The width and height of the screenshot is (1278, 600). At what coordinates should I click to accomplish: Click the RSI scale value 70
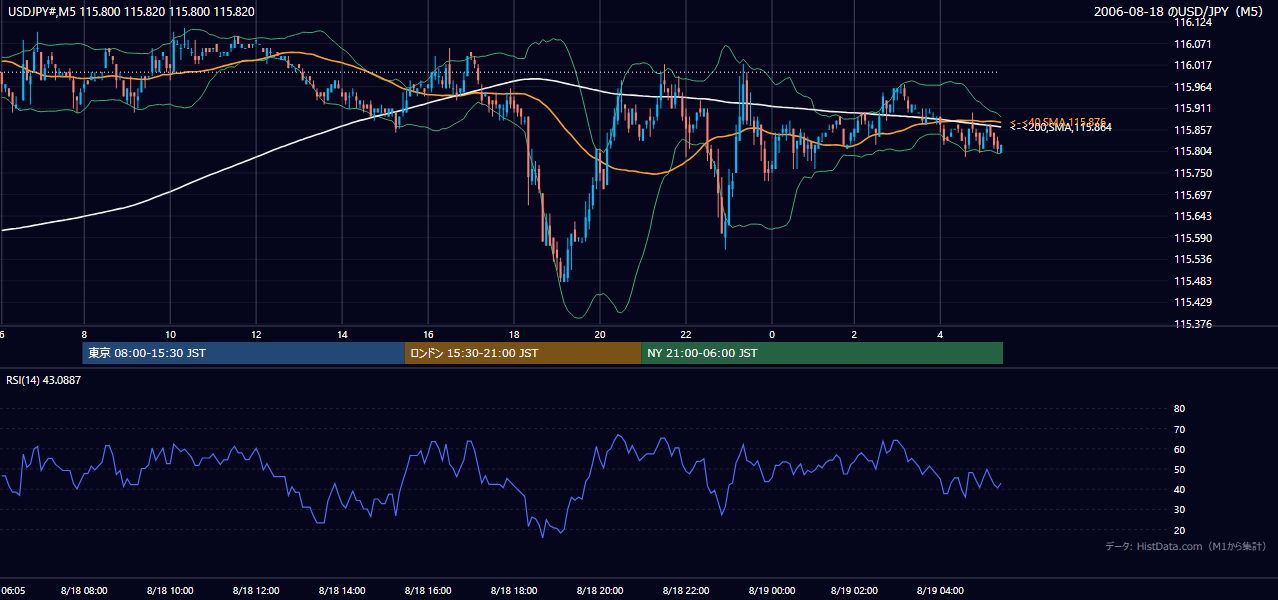(1179, 429)
